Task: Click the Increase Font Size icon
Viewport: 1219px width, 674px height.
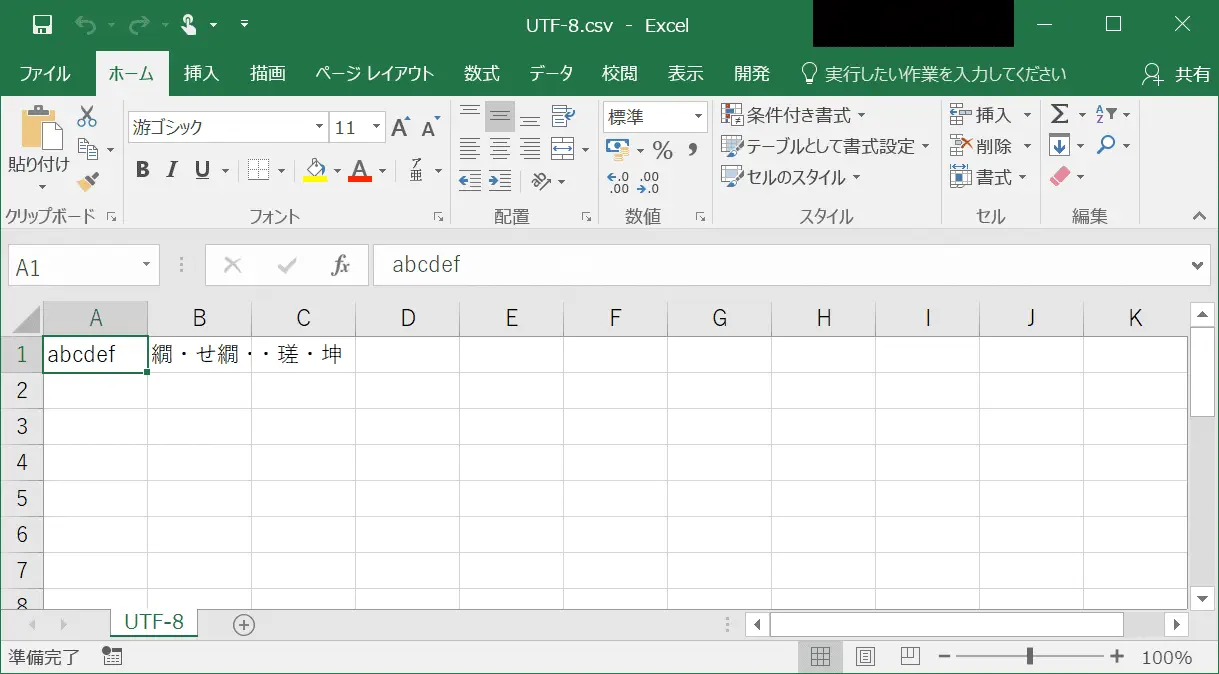Action: coord(400,127)
